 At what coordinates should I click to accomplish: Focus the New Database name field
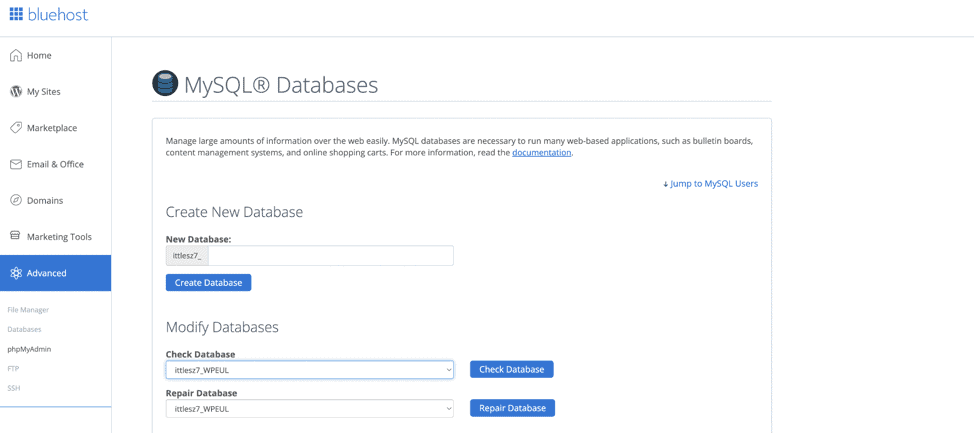point(331,256)
